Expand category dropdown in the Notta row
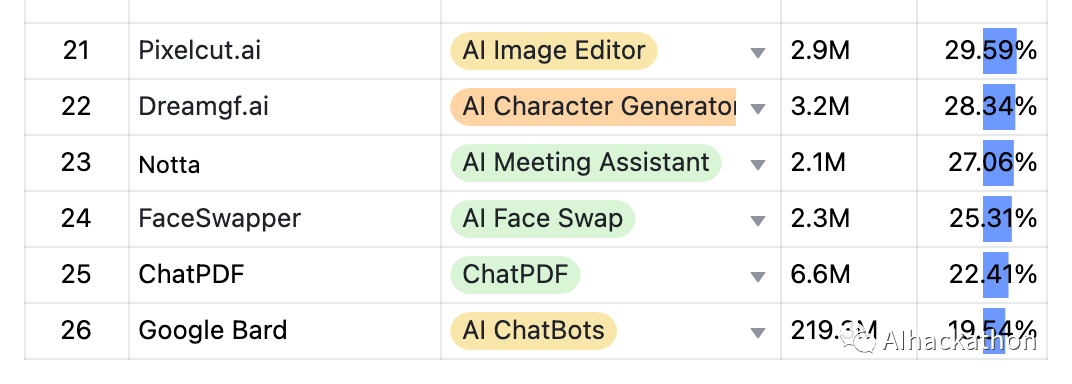Screen dimensions: 1072x384 (x=757, y=165)
